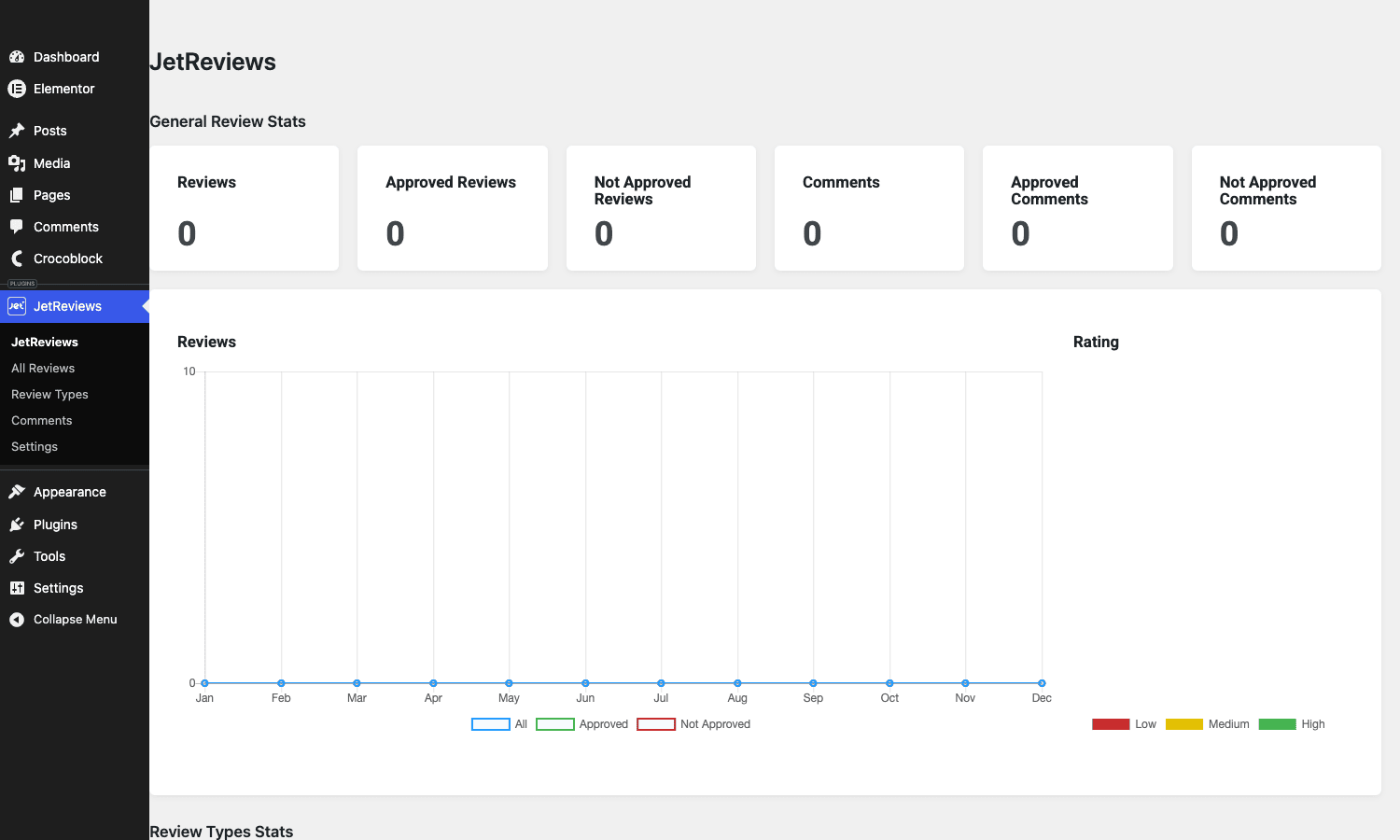The height and width of the screenshot is (840, 1400).
Task: Click the Appearance paintbrush icon
Action: pos(17,492)
